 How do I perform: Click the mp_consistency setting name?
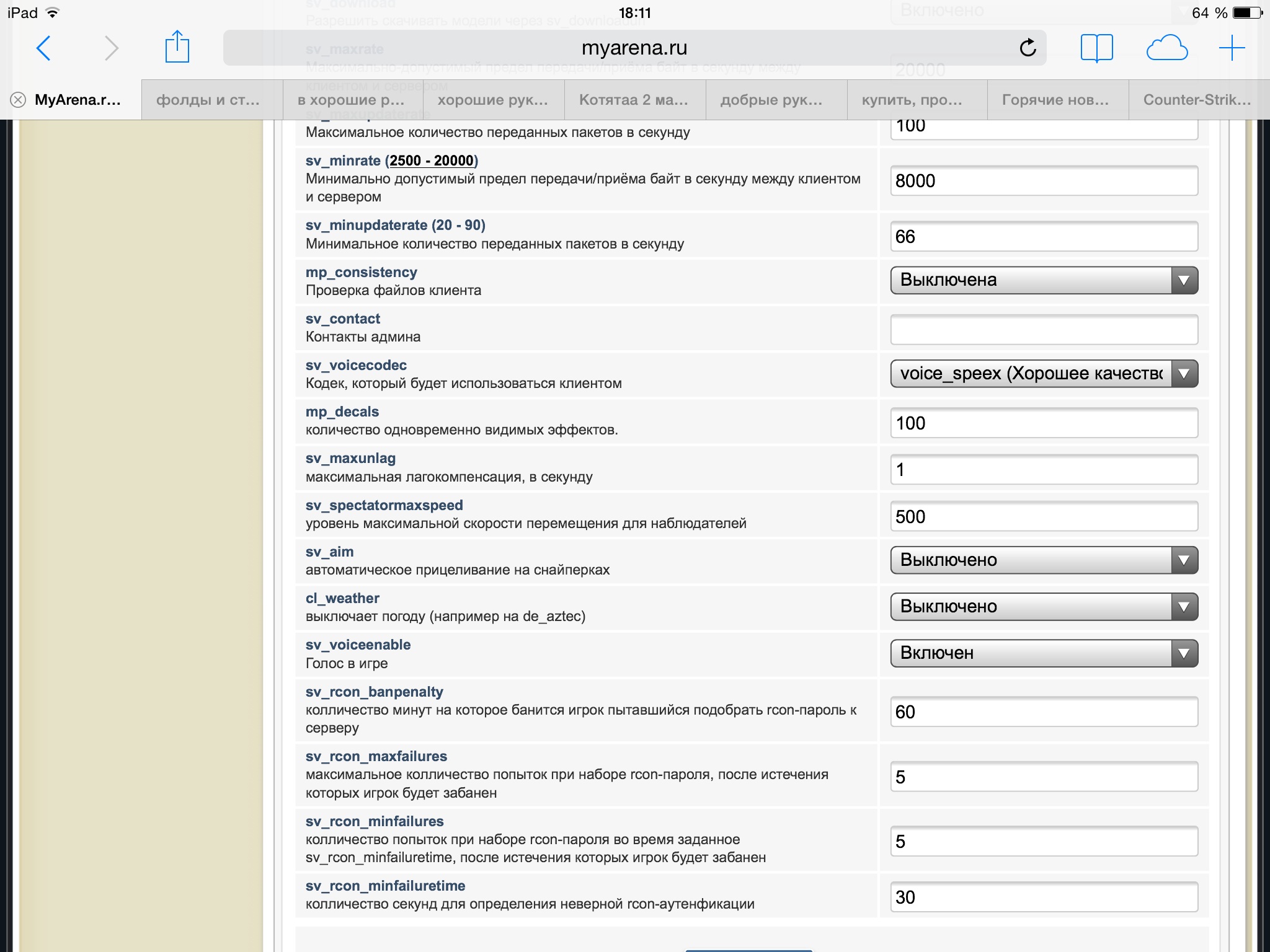coord(362,272)
